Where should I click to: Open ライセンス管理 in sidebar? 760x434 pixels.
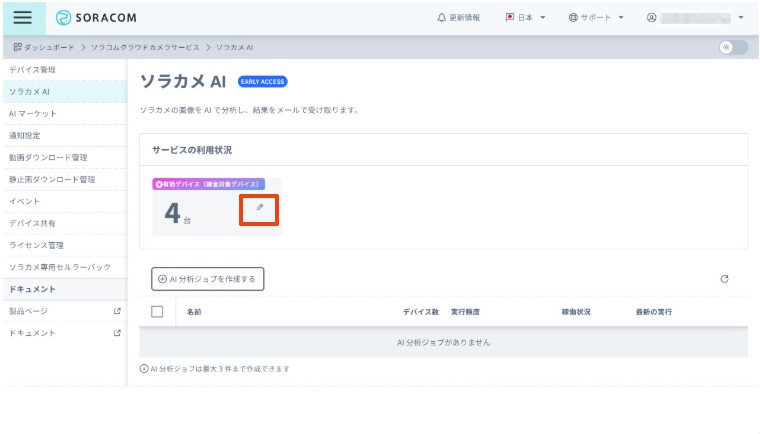65,245
